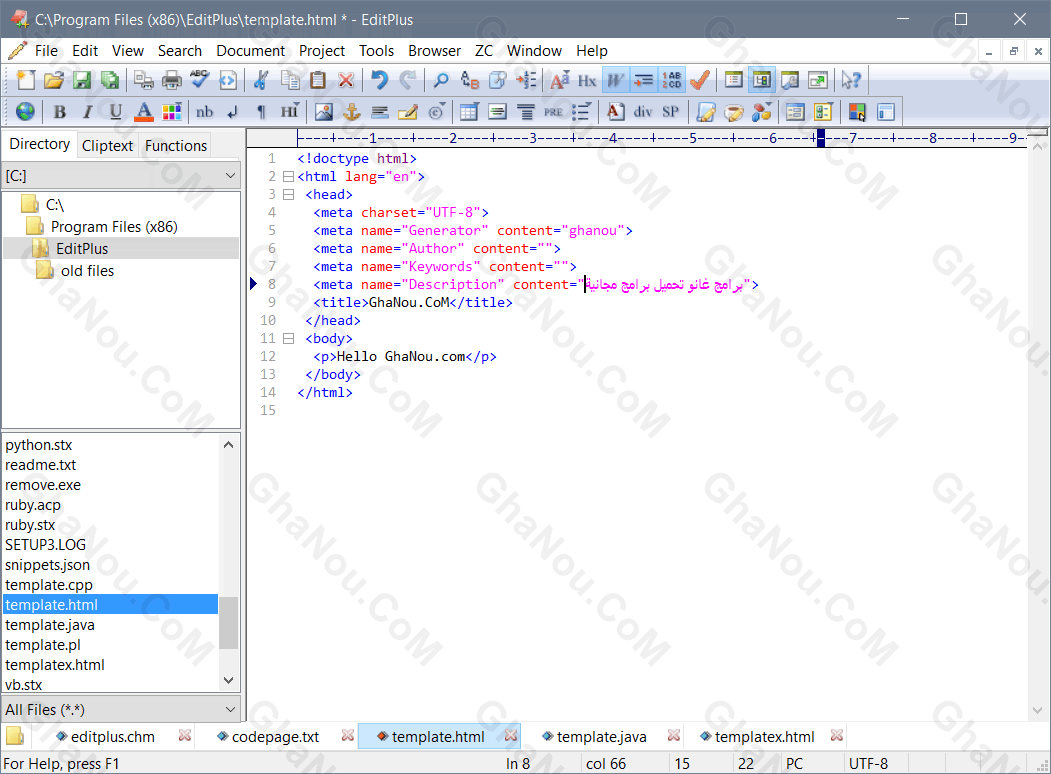This screenshot has width=1051, height=774.
Task: Print the document using the printer icon
Action: (172, 80)
